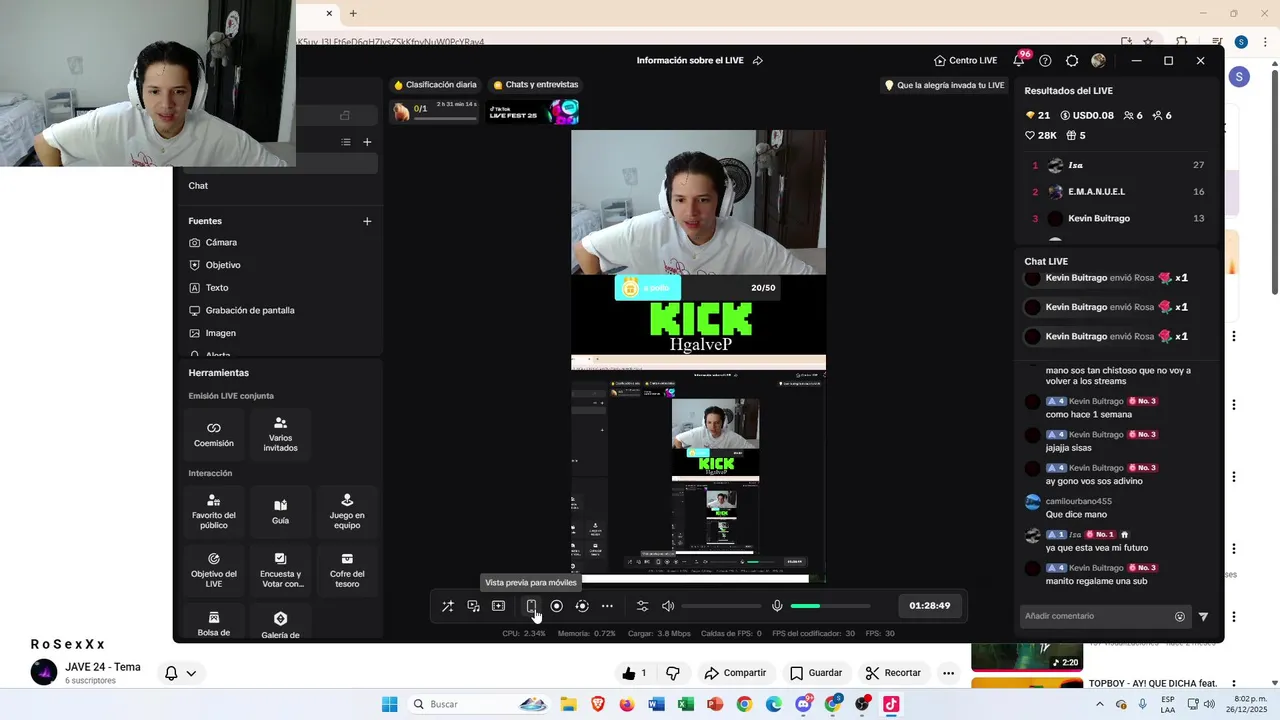The width and height of the screenshot is (1280, 720).
Task: Open the Coemisión tool
Action: tap(214, 434)
